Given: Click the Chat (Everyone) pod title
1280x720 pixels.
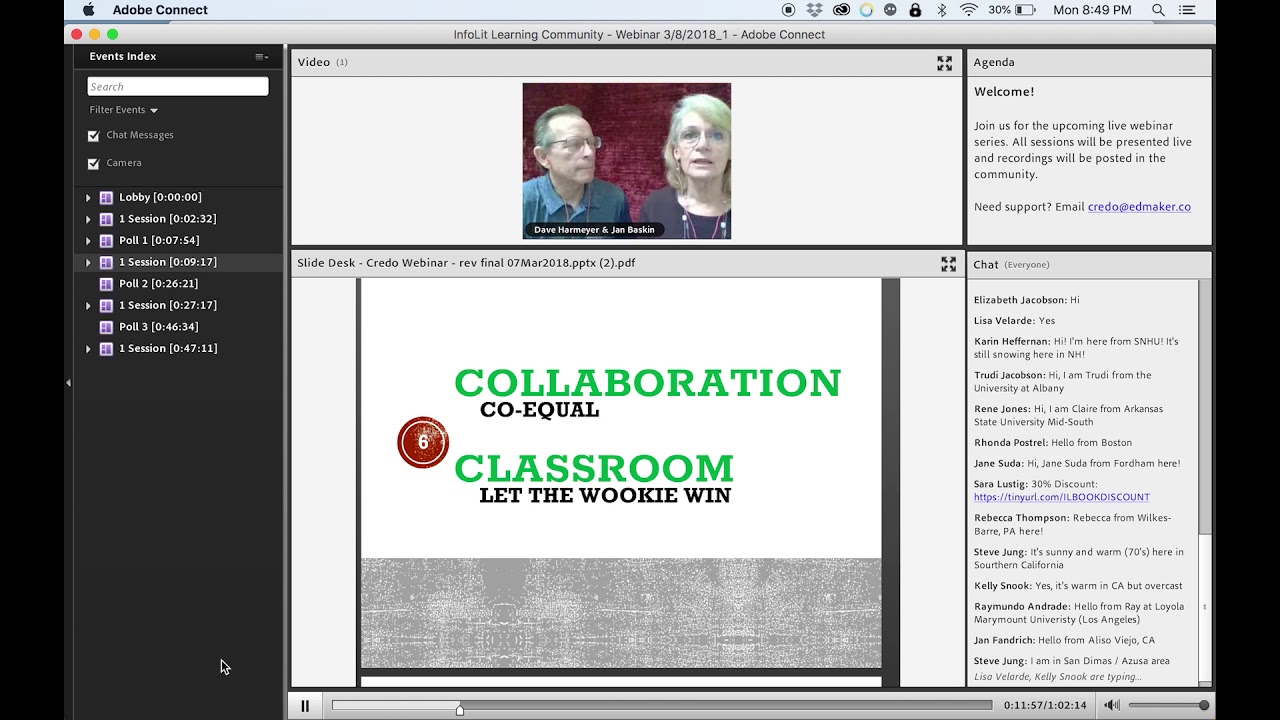Looking at the screenshot, I should [1011, 265].
